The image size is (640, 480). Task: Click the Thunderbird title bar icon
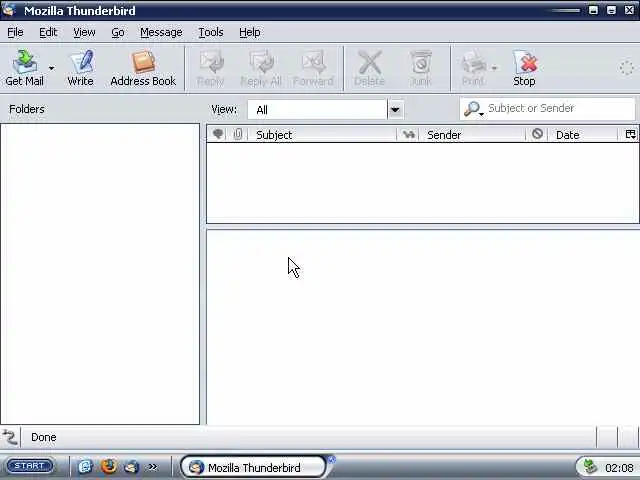[x=8, y=9]
